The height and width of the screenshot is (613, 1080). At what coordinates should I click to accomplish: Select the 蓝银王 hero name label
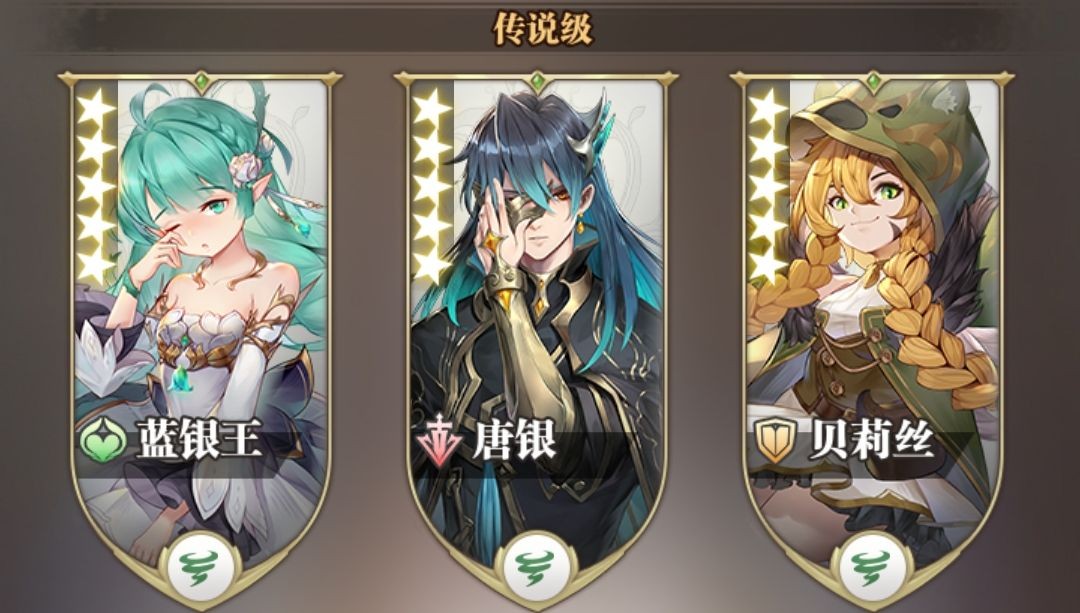coord(200,439)
